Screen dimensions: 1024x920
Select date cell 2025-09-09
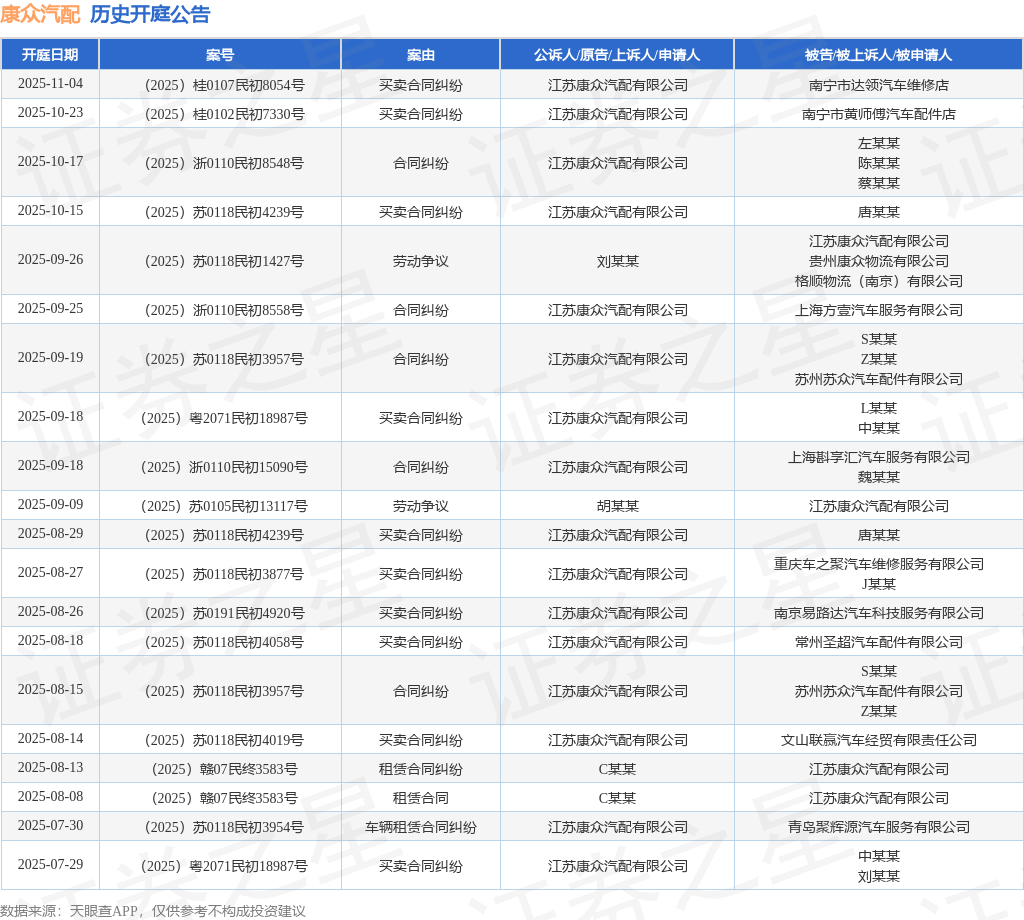point(50,505)
